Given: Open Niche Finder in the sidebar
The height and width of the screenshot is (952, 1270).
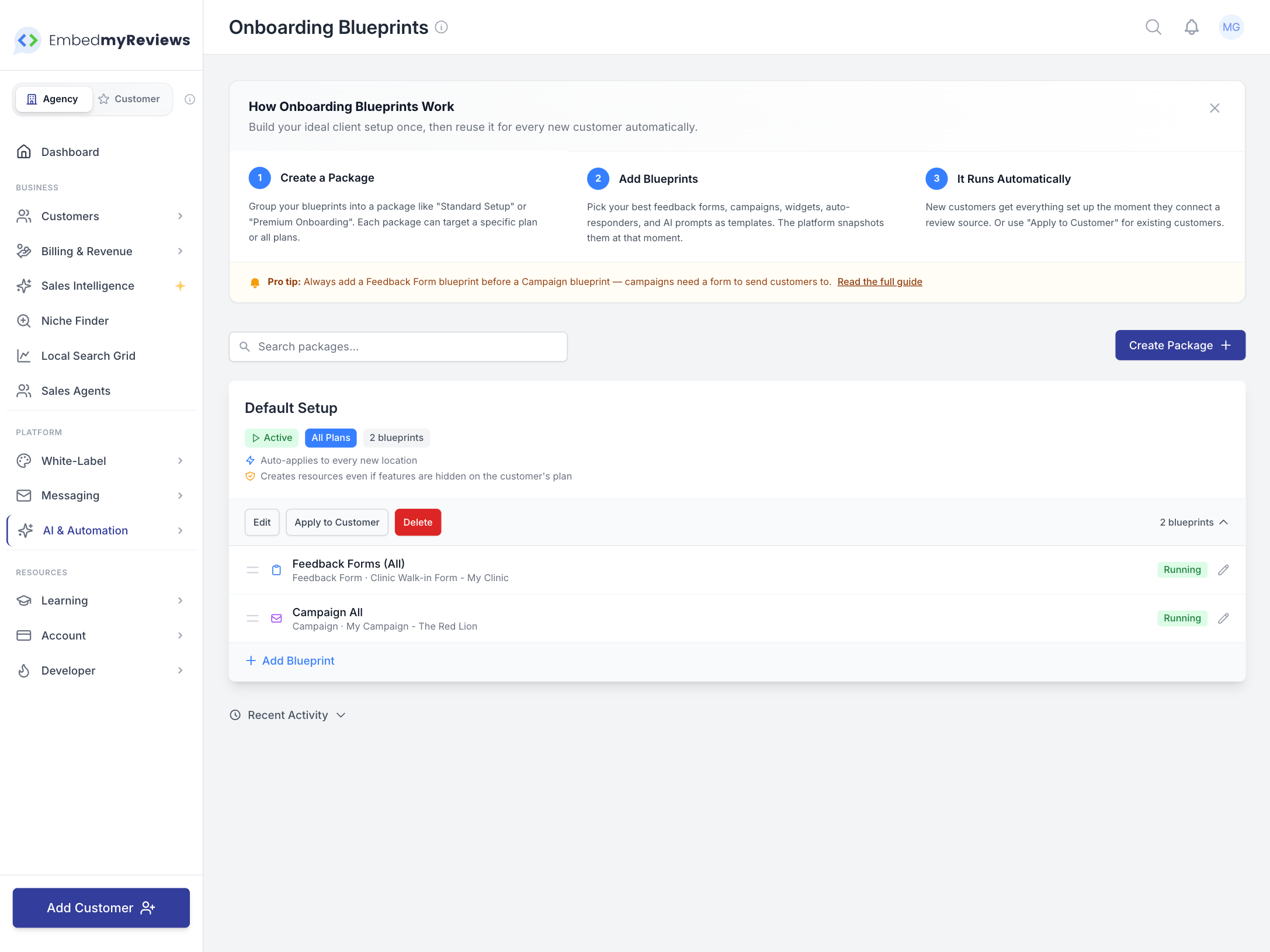Looking at the screenshot, I should pyautogui.click(x=75, y=321).
